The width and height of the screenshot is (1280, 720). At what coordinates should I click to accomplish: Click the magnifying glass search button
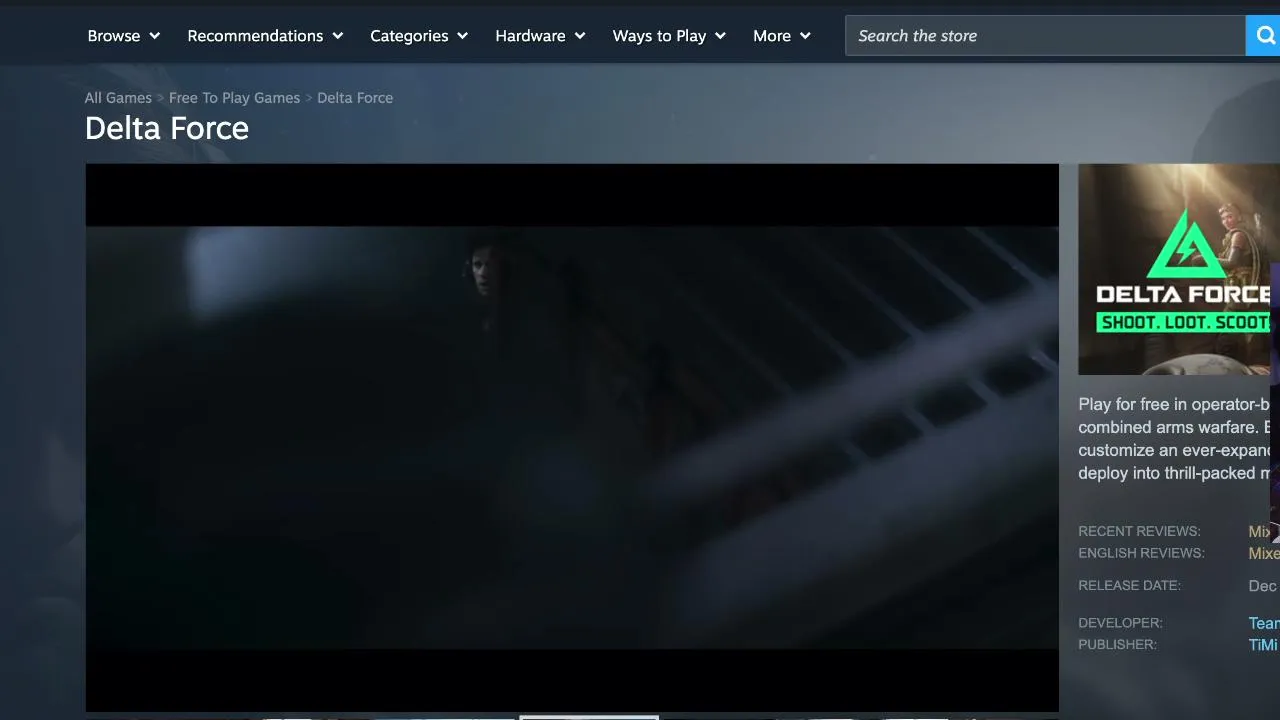coord(1264,36)
